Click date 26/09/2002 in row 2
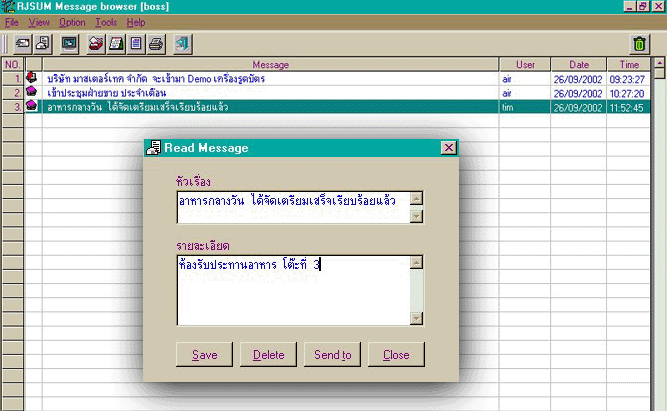This screenshot has width=667, height=411. pyautogui.click(x=578, y=93)
